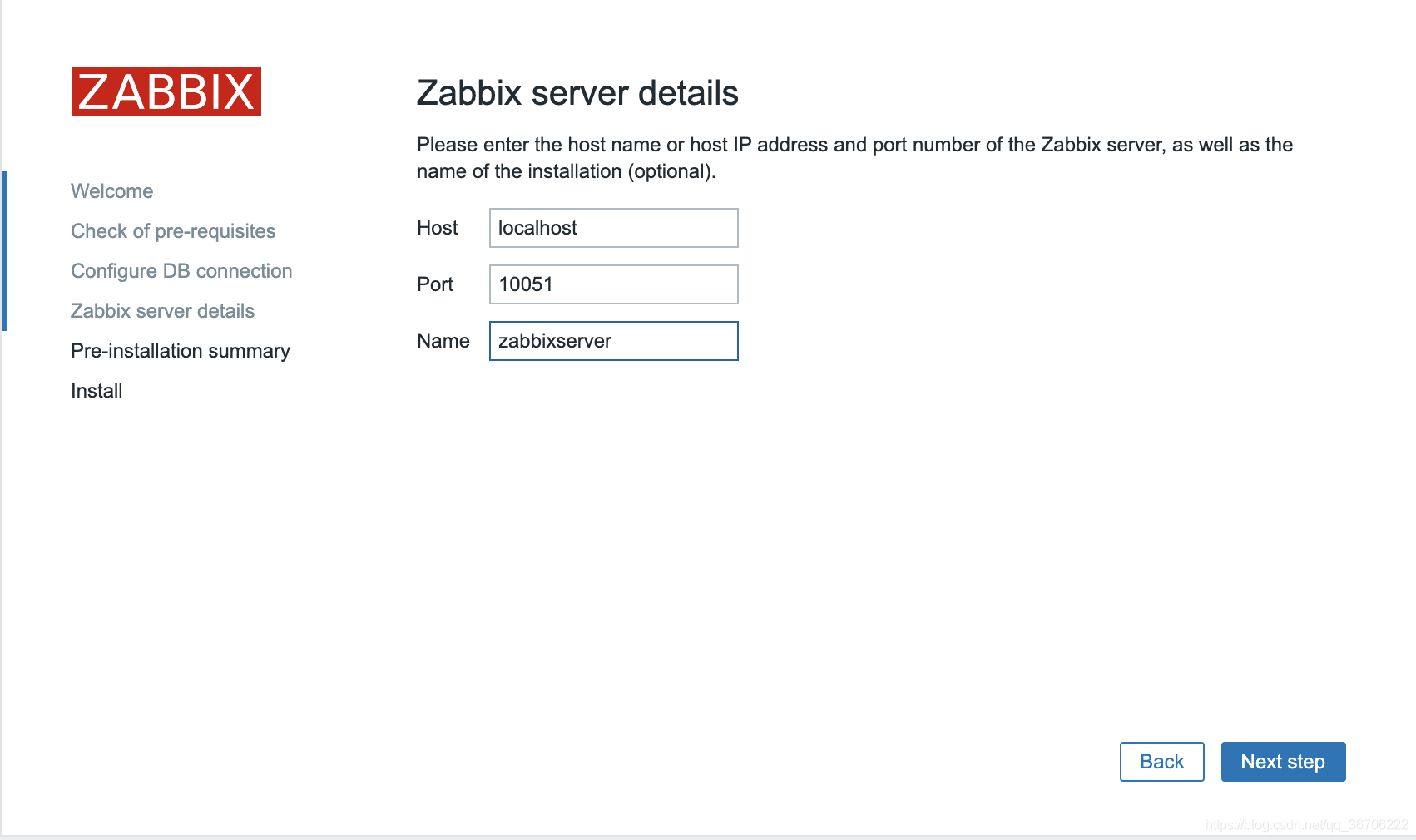The height and width of the screenshot is (840, 1416).
Task: Go back with the Back button
Action: tap(1162, 762)
